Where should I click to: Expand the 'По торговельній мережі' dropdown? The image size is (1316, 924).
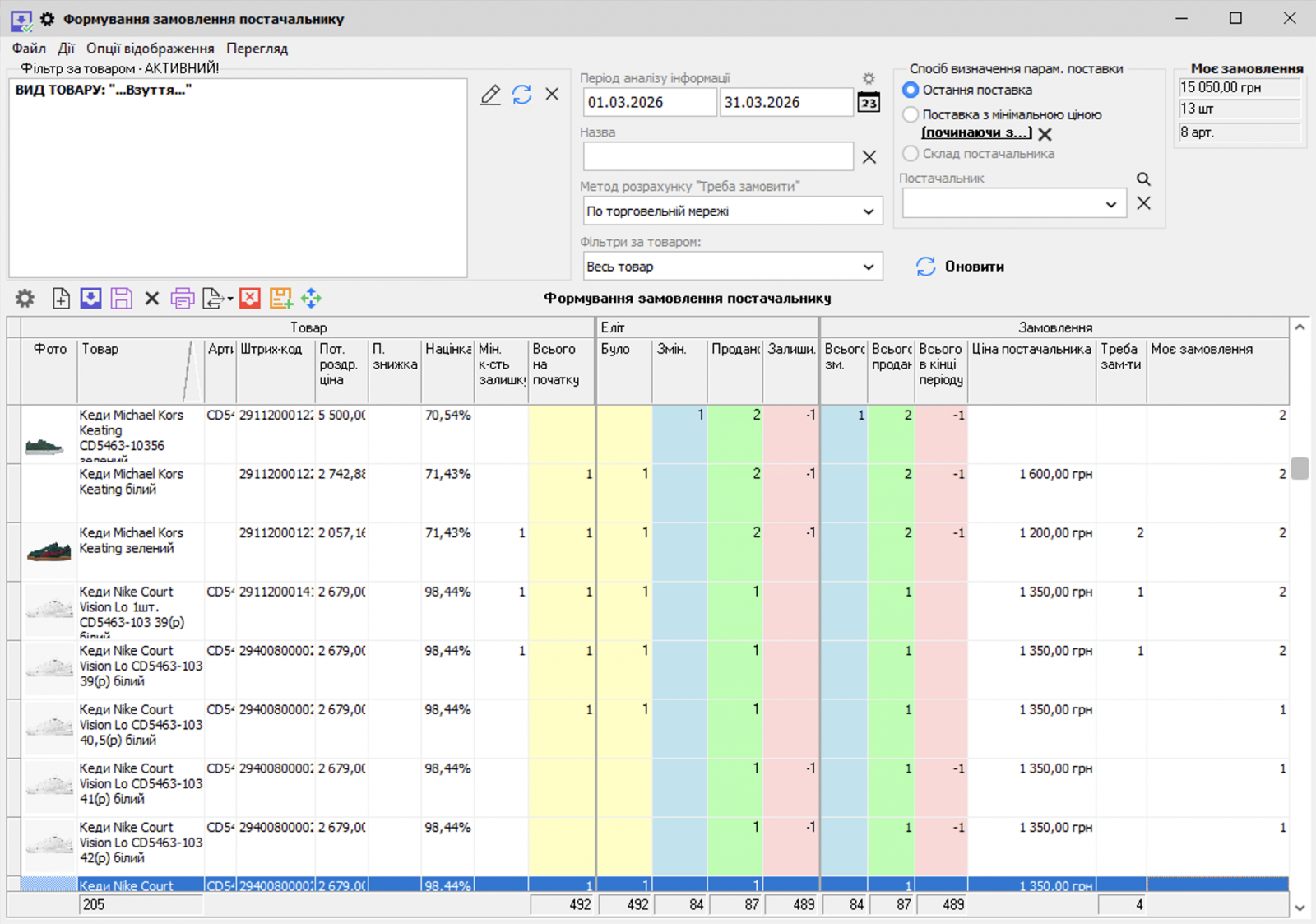(868, 211)
